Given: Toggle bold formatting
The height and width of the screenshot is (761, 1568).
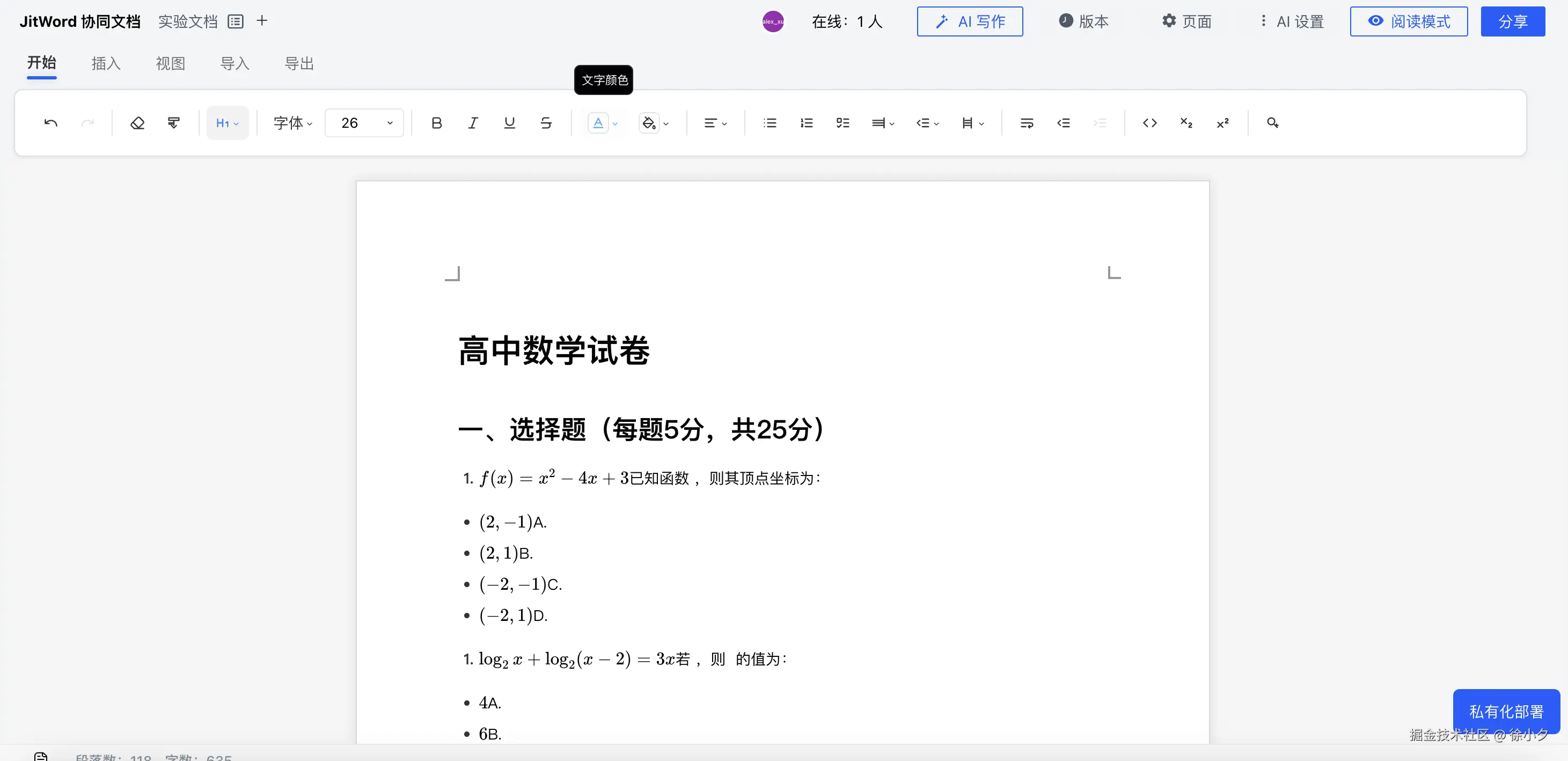Looking at the screenshot, I should (x=436, y=122).
